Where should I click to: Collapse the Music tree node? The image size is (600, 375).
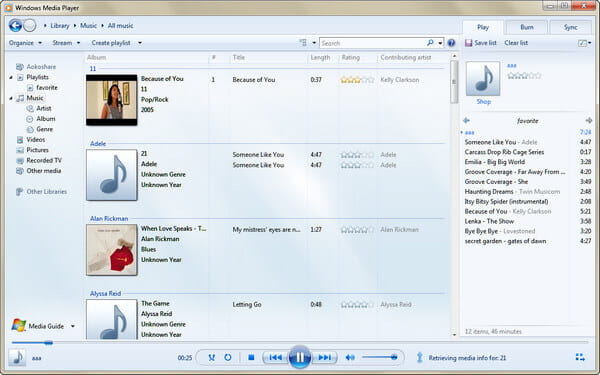pos(11,98)
